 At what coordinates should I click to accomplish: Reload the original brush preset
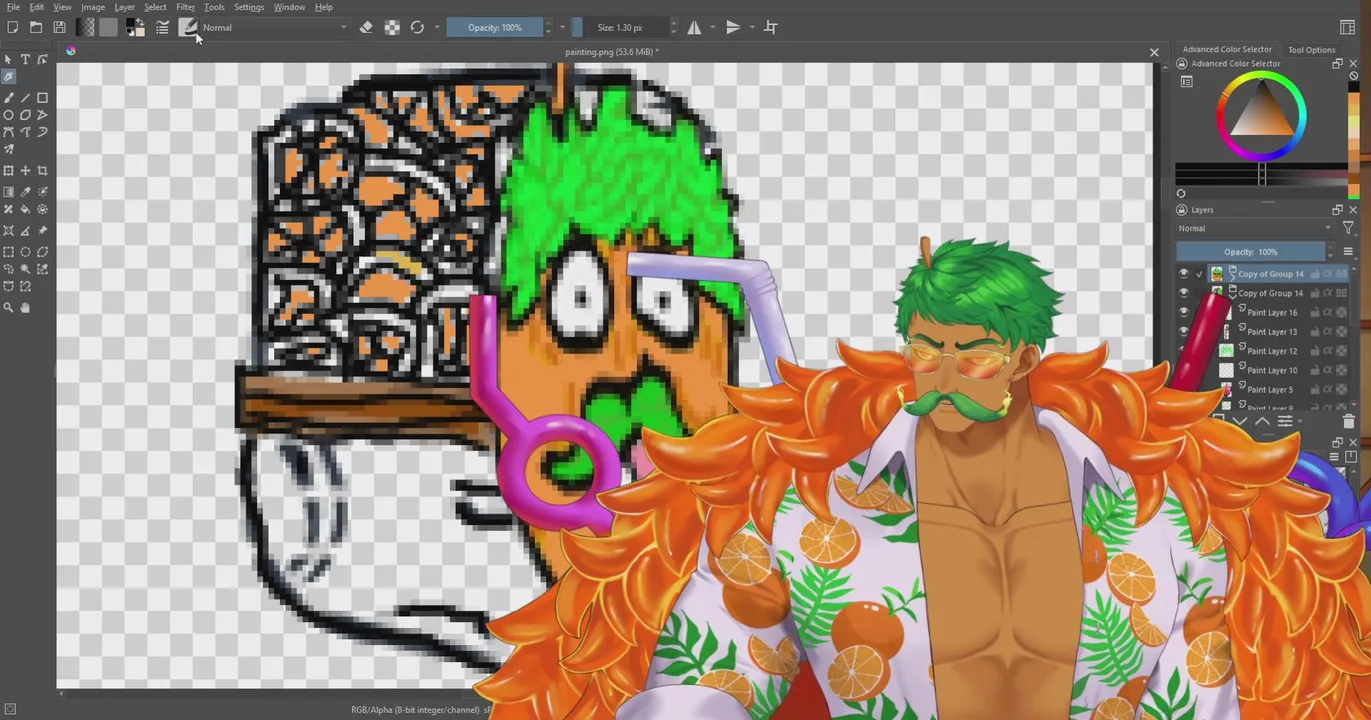(x=417, y=28)
